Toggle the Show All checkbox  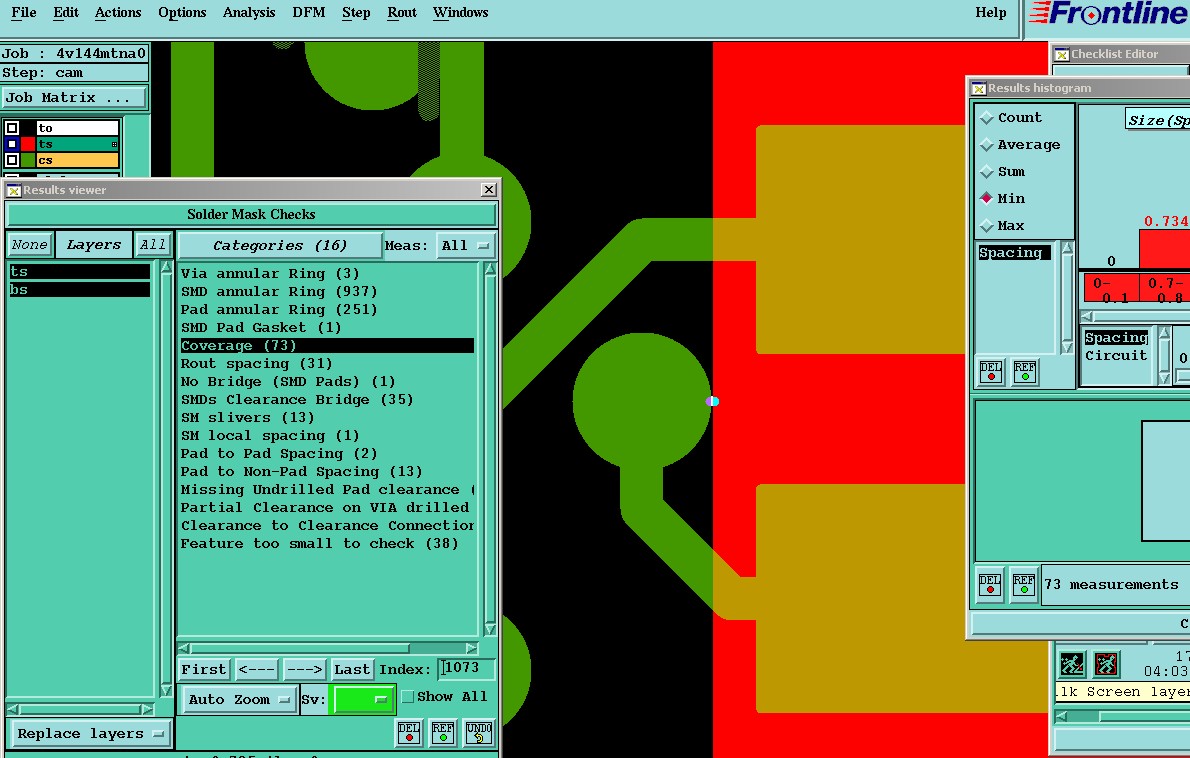[408, 697]
